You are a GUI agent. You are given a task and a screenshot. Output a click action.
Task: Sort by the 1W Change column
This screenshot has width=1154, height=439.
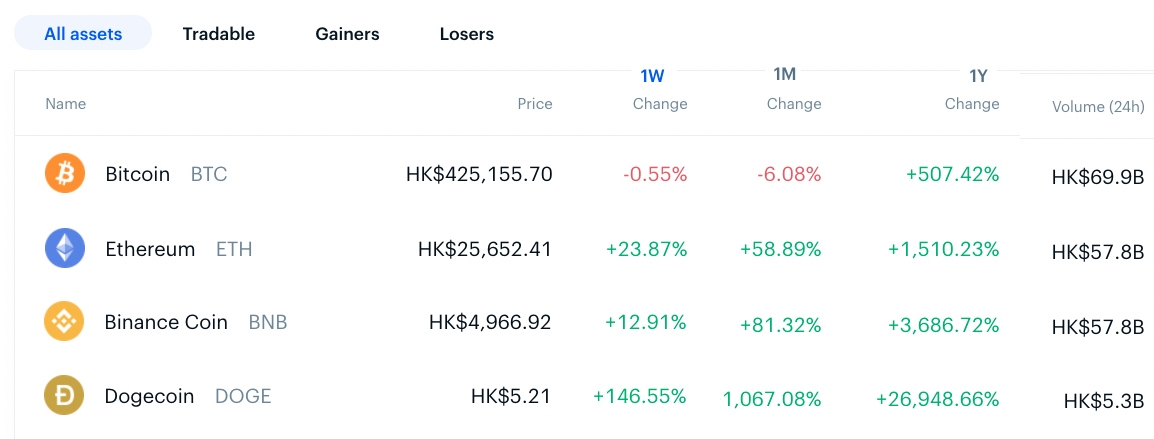point(659,90)
